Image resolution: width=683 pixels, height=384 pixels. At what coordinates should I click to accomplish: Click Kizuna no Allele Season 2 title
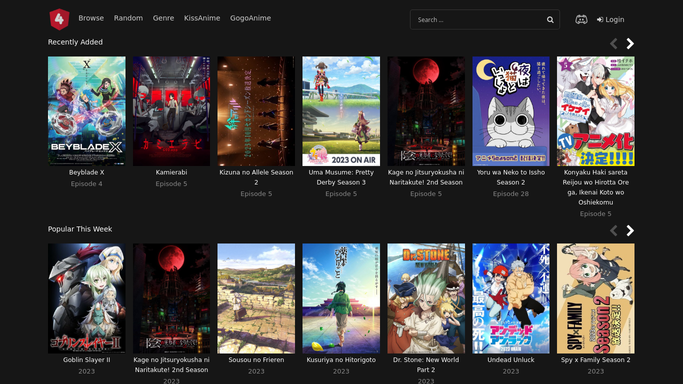[x=256, y=177]
